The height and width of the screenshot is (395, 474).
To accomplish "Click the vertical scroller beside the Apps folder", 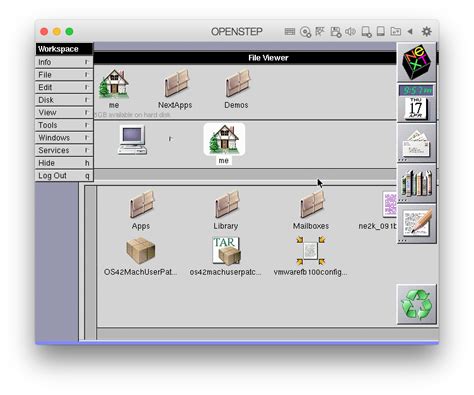I will pyautogui.click(x=91, y=263).
